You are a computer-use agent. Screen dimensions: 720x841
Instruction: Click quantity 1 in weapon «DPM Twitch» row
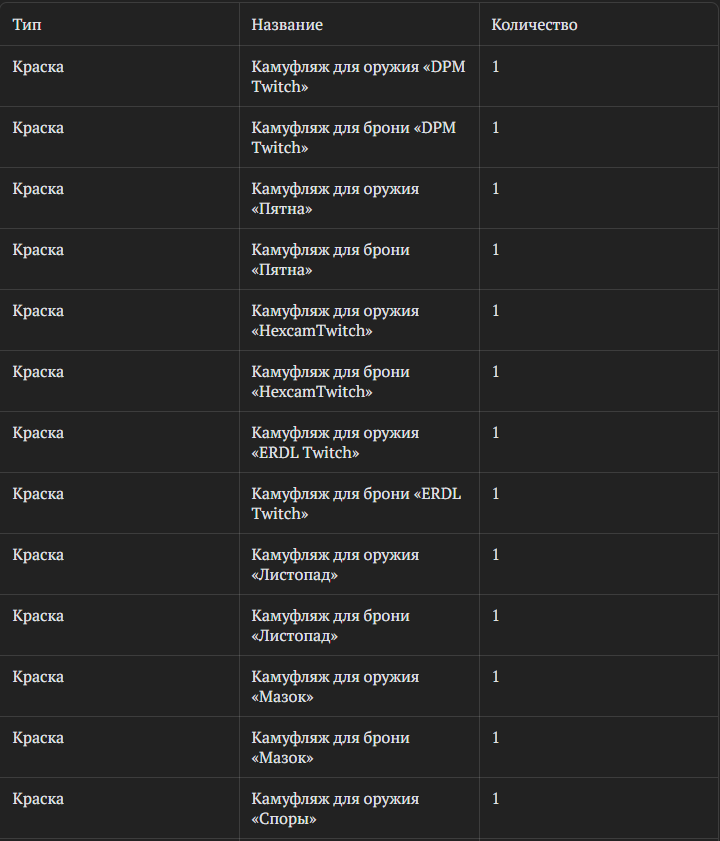click(496, 67)
